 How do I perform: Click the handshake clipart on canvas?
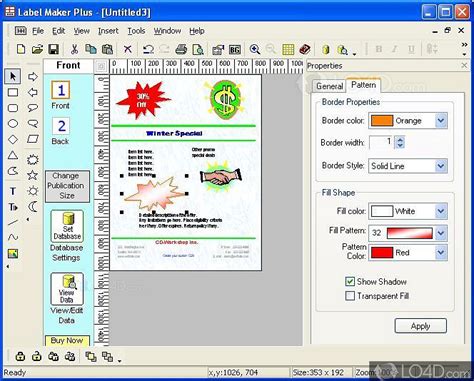tap(220, 176)
